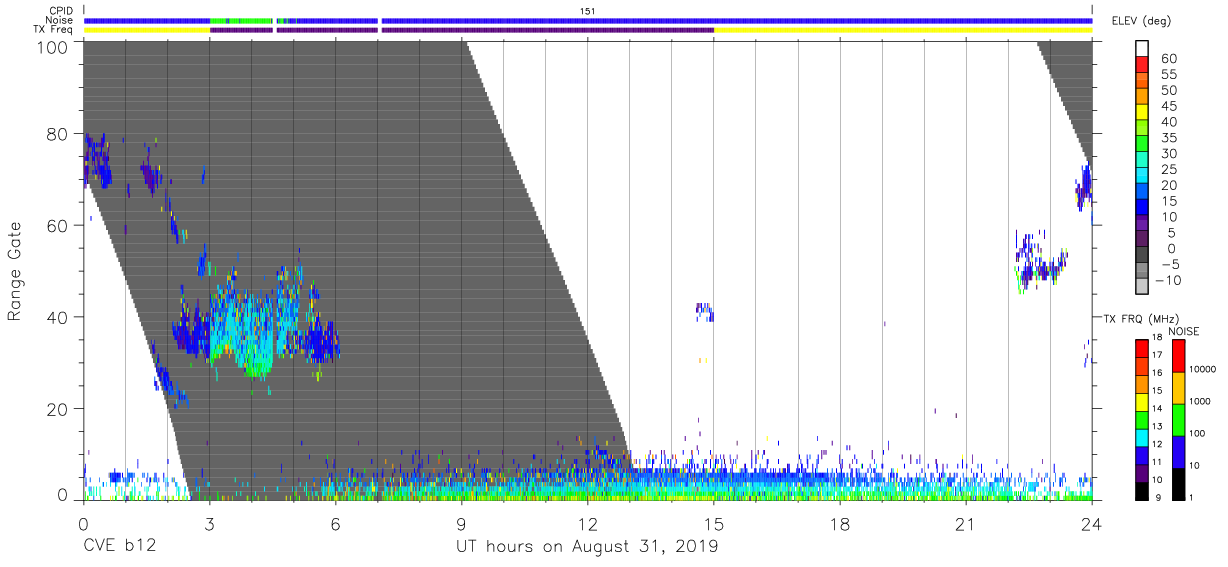1228x567 pixels.
Task: Click the '60' tick label on the ELEV colorbar
Action: 1168,58
